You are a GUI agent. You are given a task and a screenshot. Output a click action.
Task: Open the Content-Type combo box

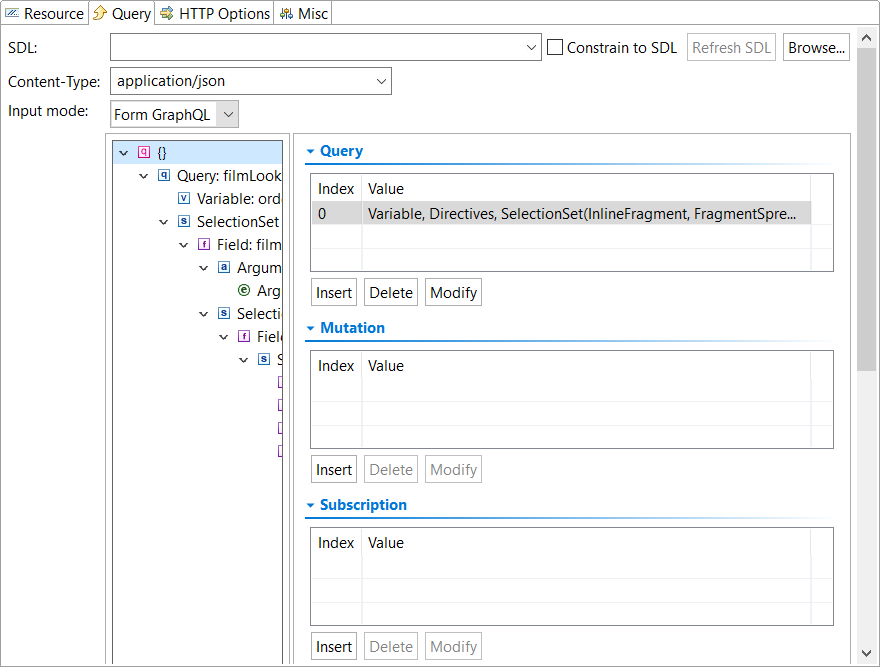251,81
